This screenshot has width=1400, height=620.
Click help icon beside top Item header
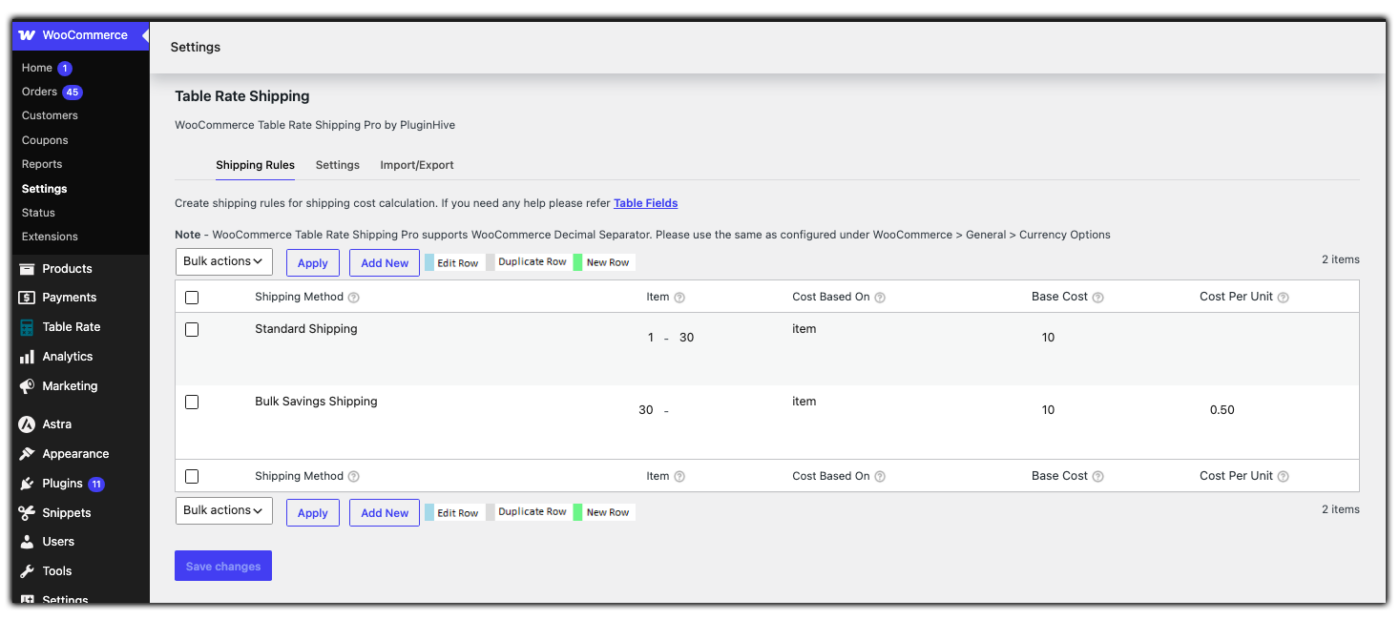click(679, 297)
